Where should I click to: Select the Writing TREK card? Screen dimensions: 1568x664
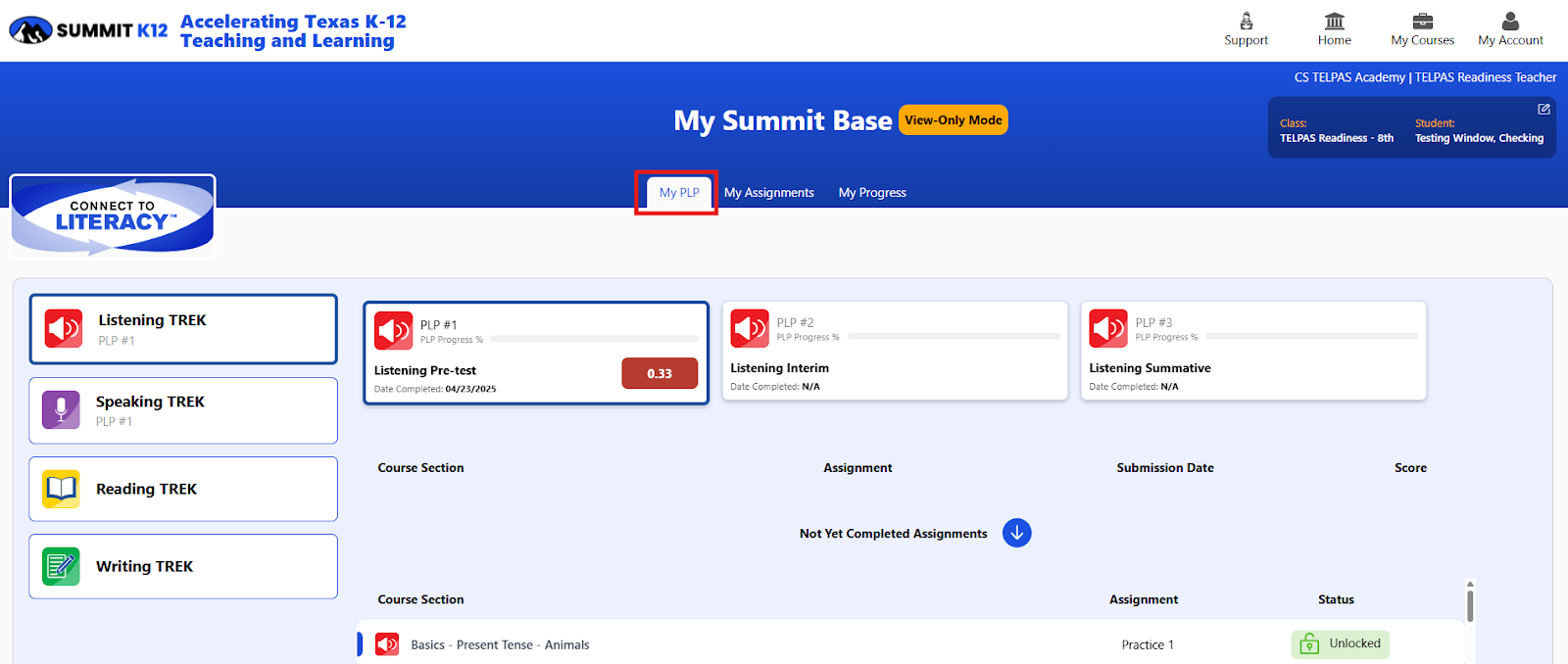183,566
